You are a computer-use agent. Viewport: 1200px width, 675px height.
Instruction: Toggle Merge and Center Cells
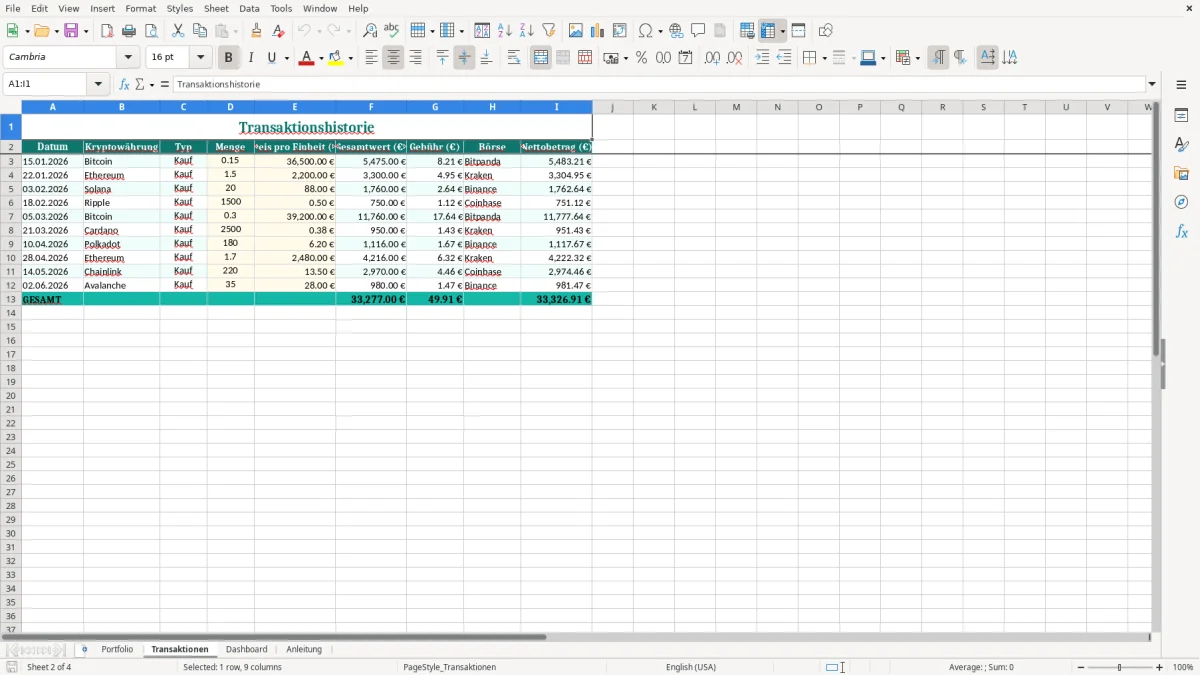541,58
